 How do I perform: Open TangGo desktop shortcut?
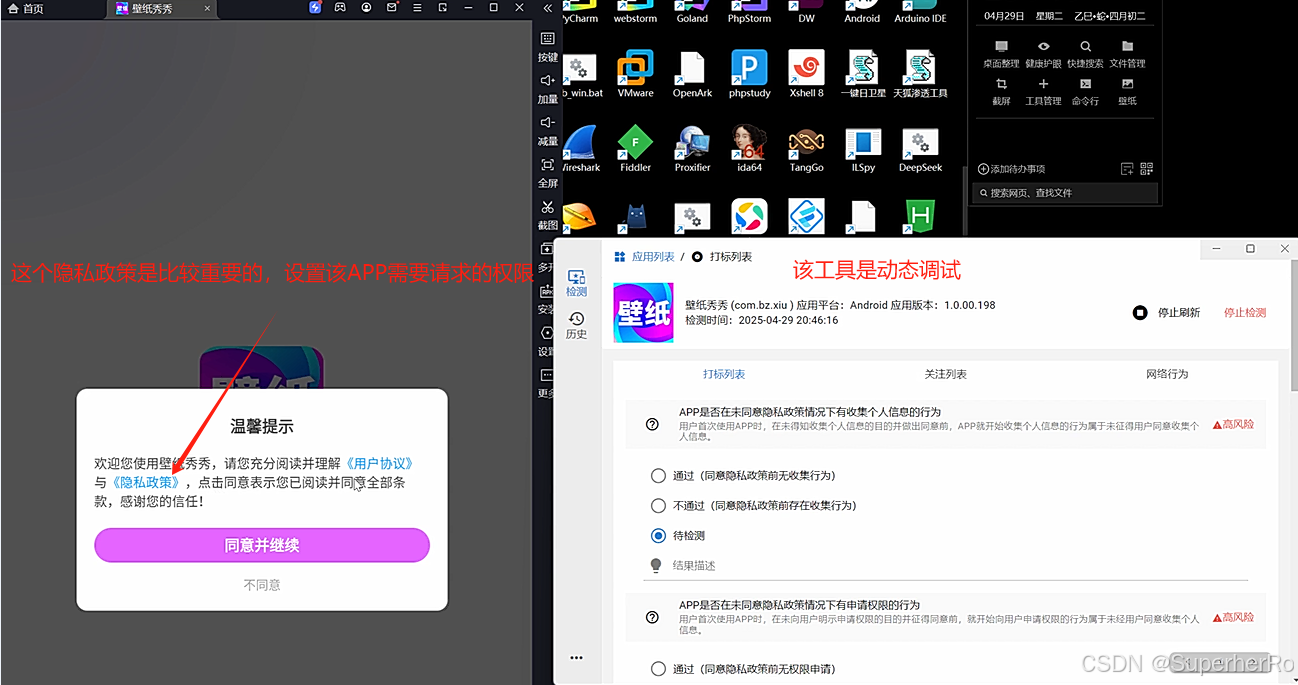(806, 149)
